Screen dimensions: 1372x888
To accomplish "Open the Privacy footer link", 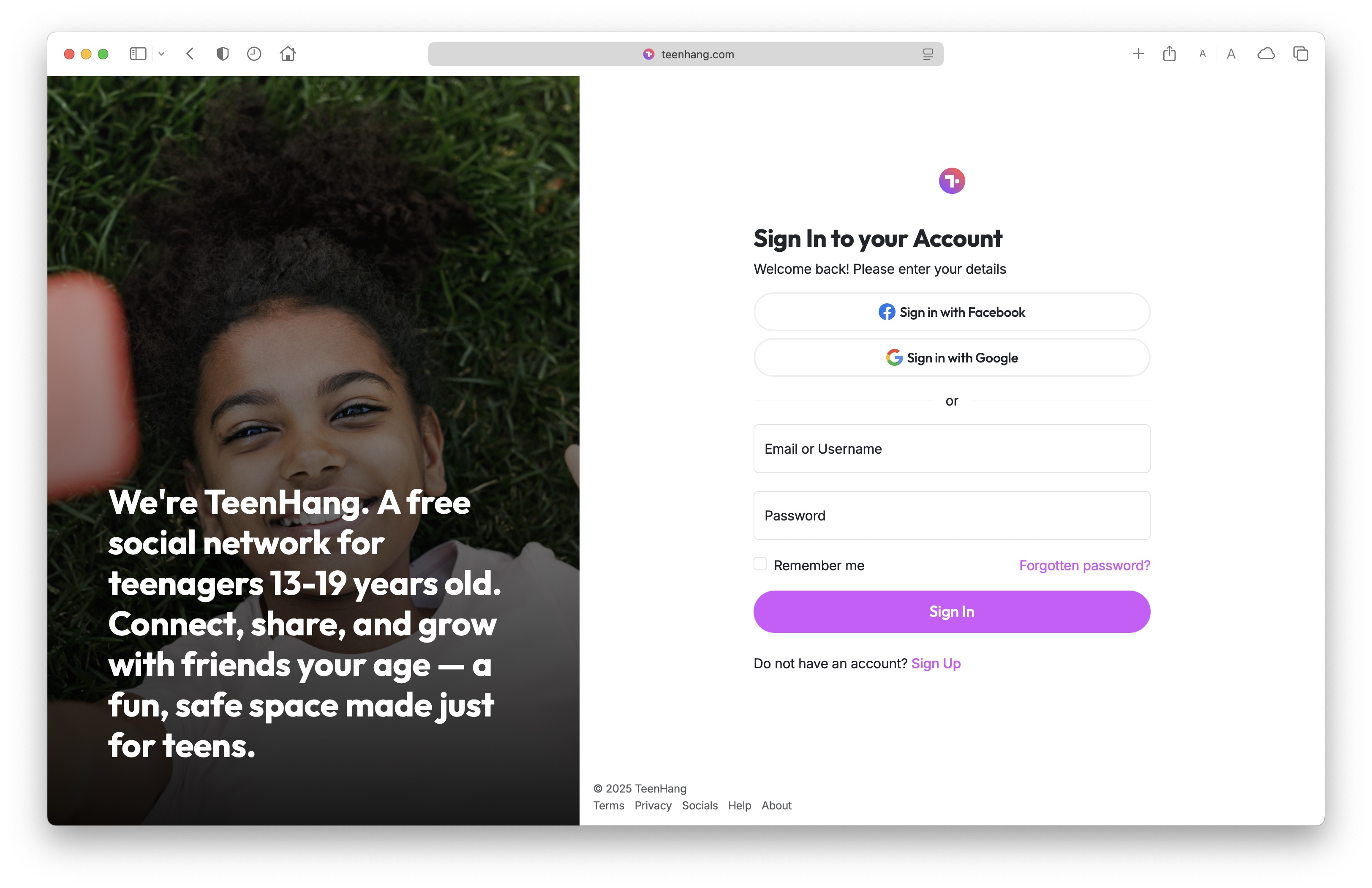I will (x=653, y=806).
